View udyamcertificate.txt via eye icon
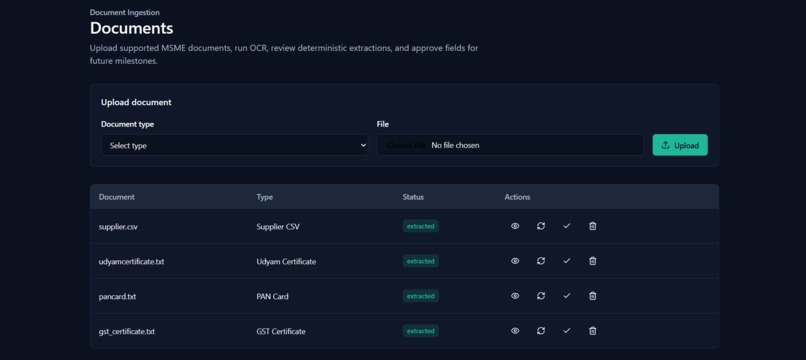Viewport: 806px width, 360px height. [515, 261]
